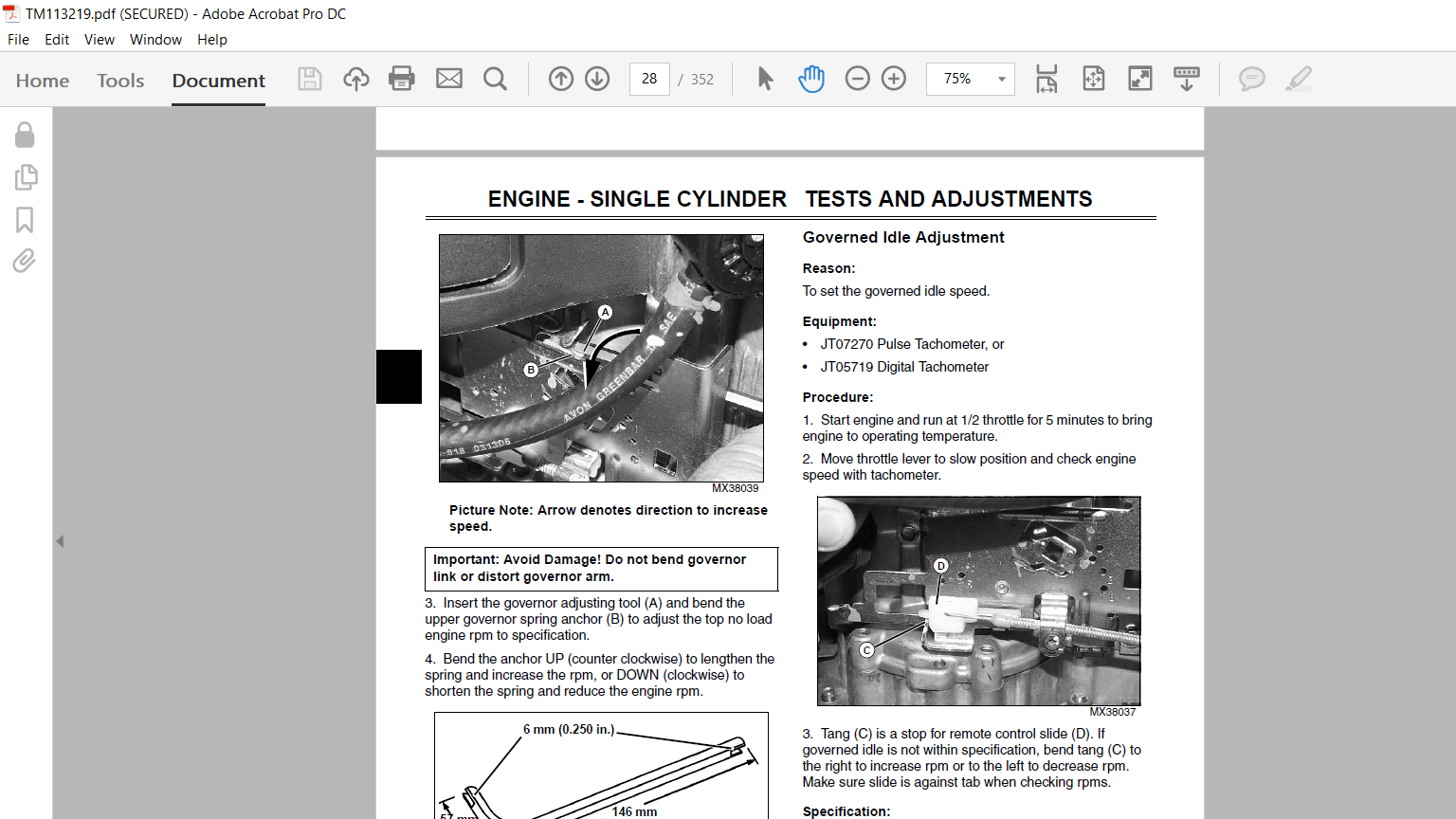1456x819 pixels.
Task: Open the security lock panel
Action: 25,135
